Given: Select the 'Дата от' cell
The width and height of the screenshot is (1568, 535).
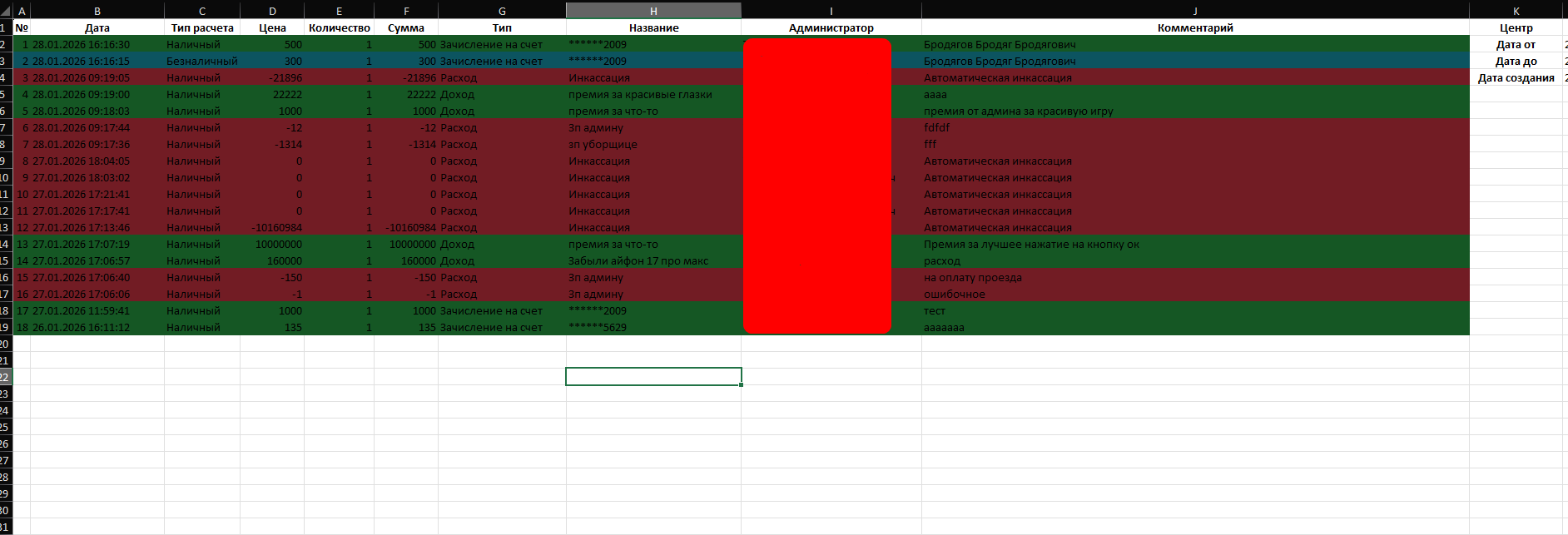Looking at the screenshot, I should [x=1516, y=44].
